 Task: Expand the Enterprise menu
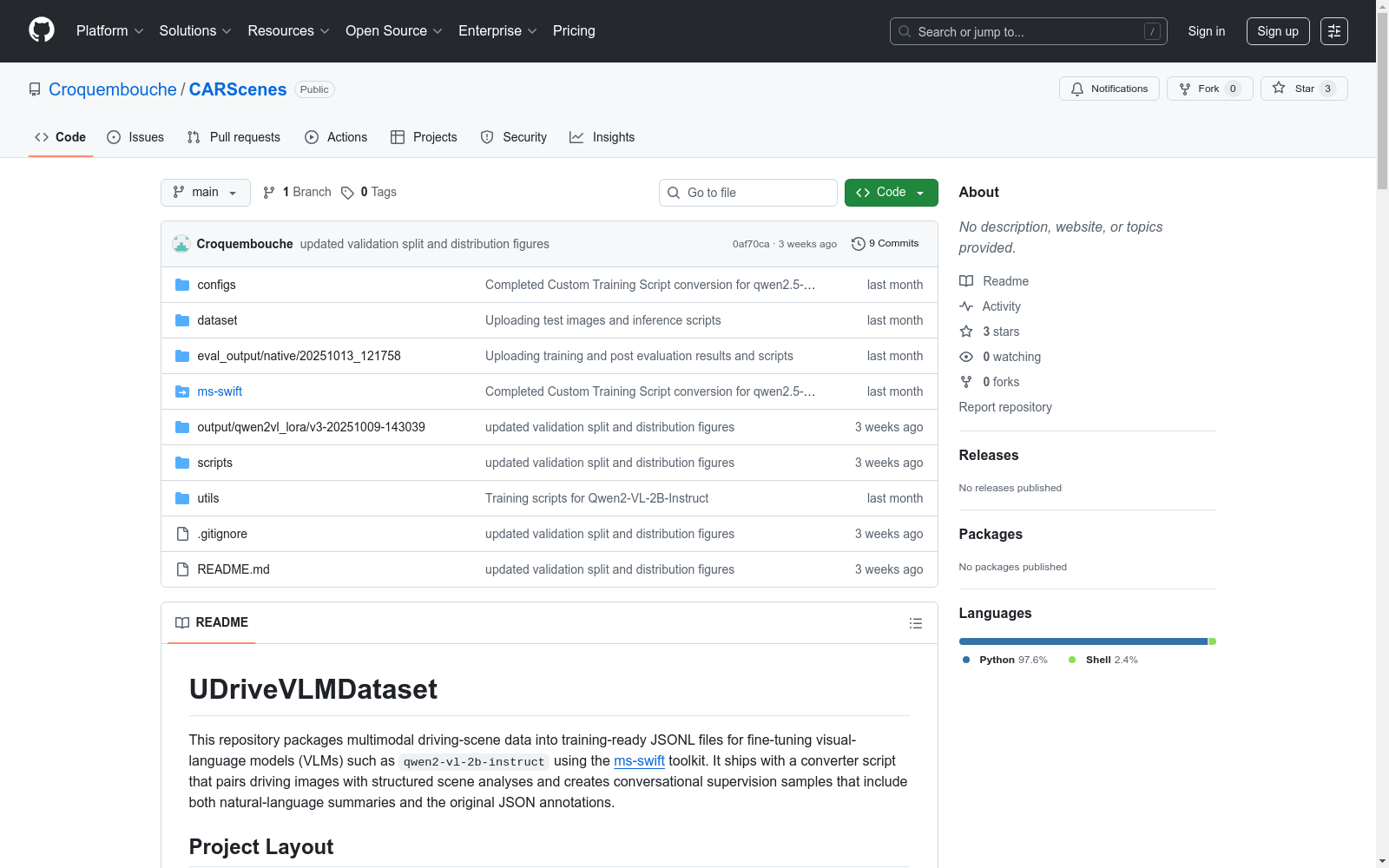point(498,31)
